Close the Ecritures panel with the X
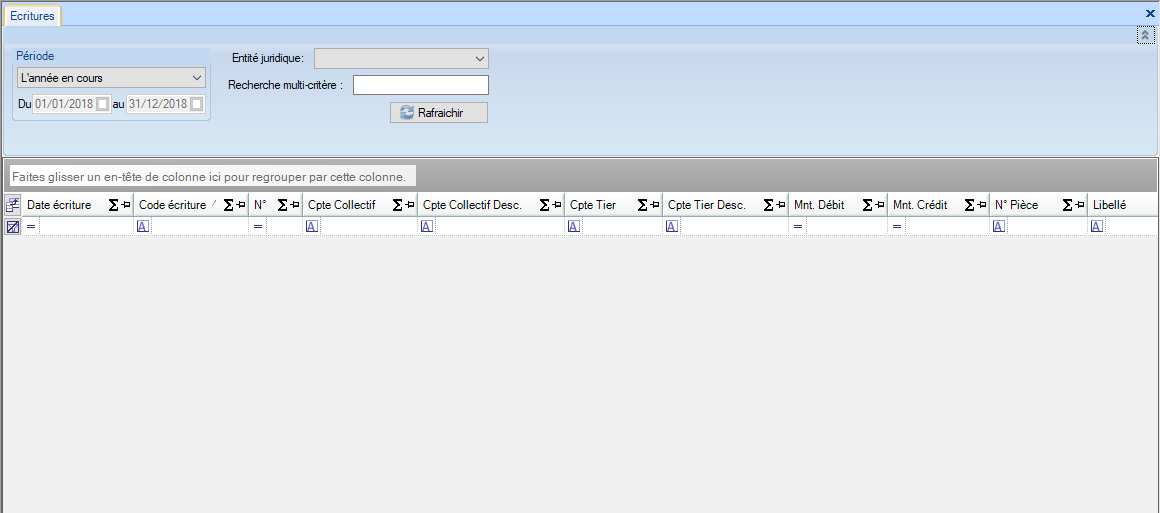This screenshot has height=513, width=1160. pyautogui.click(x=1150, y=14)
